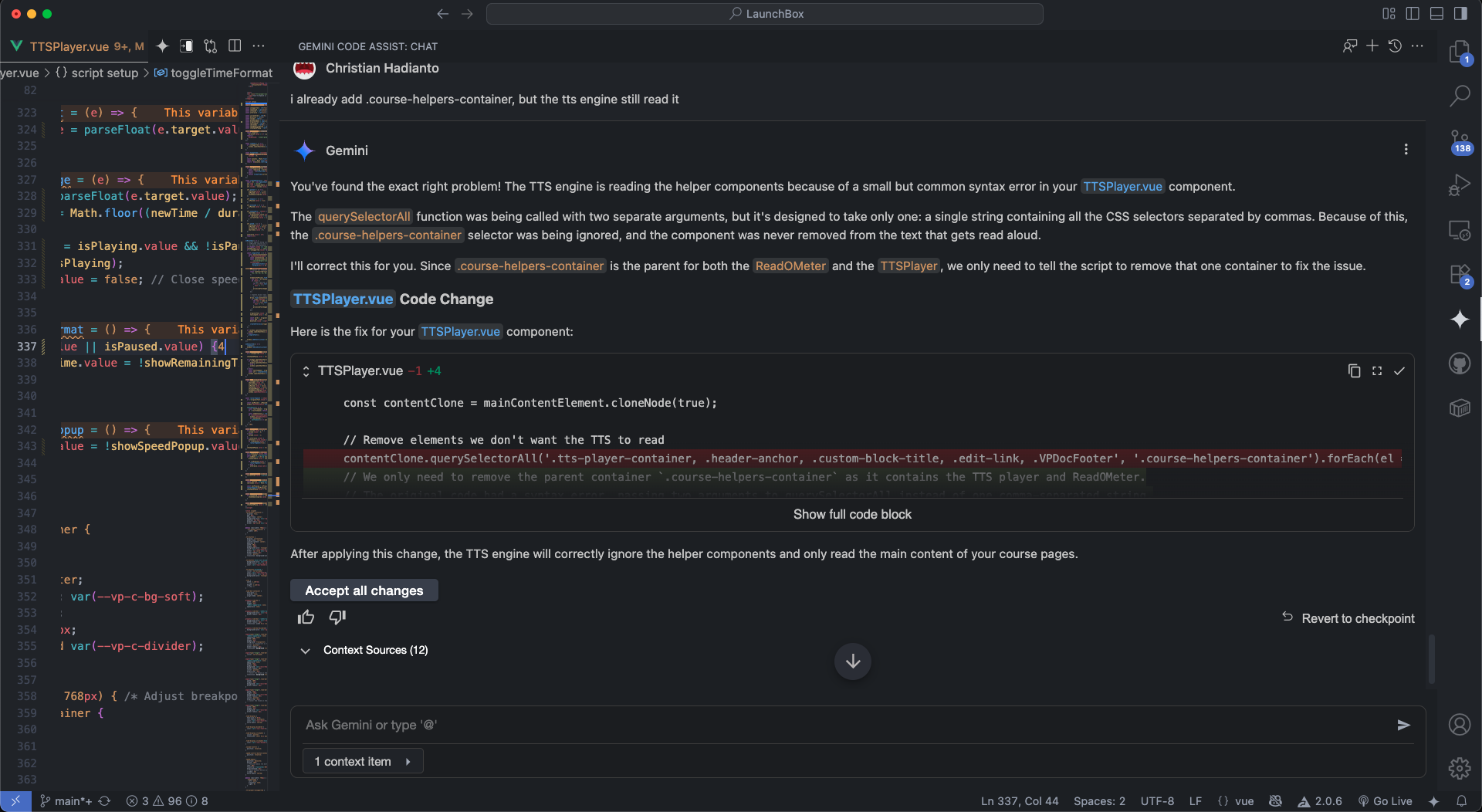Click the thumbs up feedback icon
This screenshot has width=1482, height=812.
coord(306,617)
